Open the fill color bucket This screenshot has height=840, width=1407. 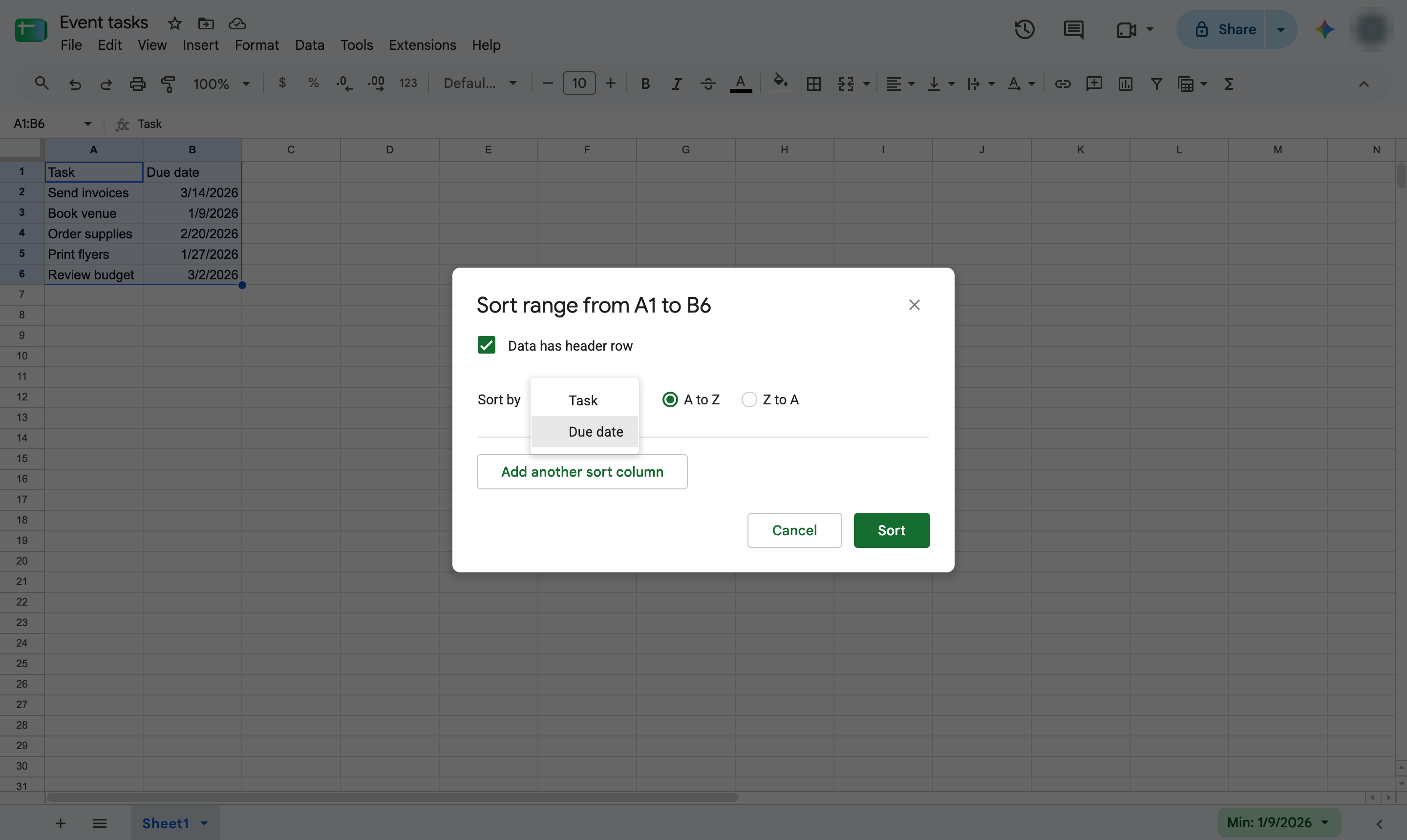click(x=780, y=83)
